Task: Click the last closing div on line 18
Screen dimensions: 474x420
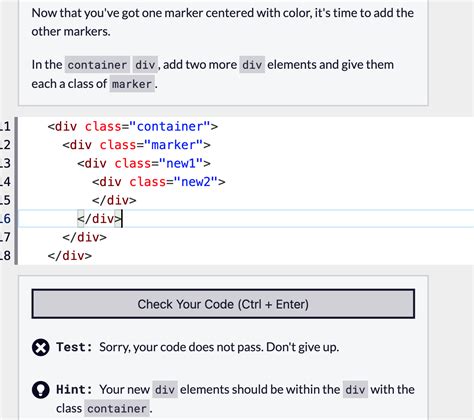Action: [69, 256]
